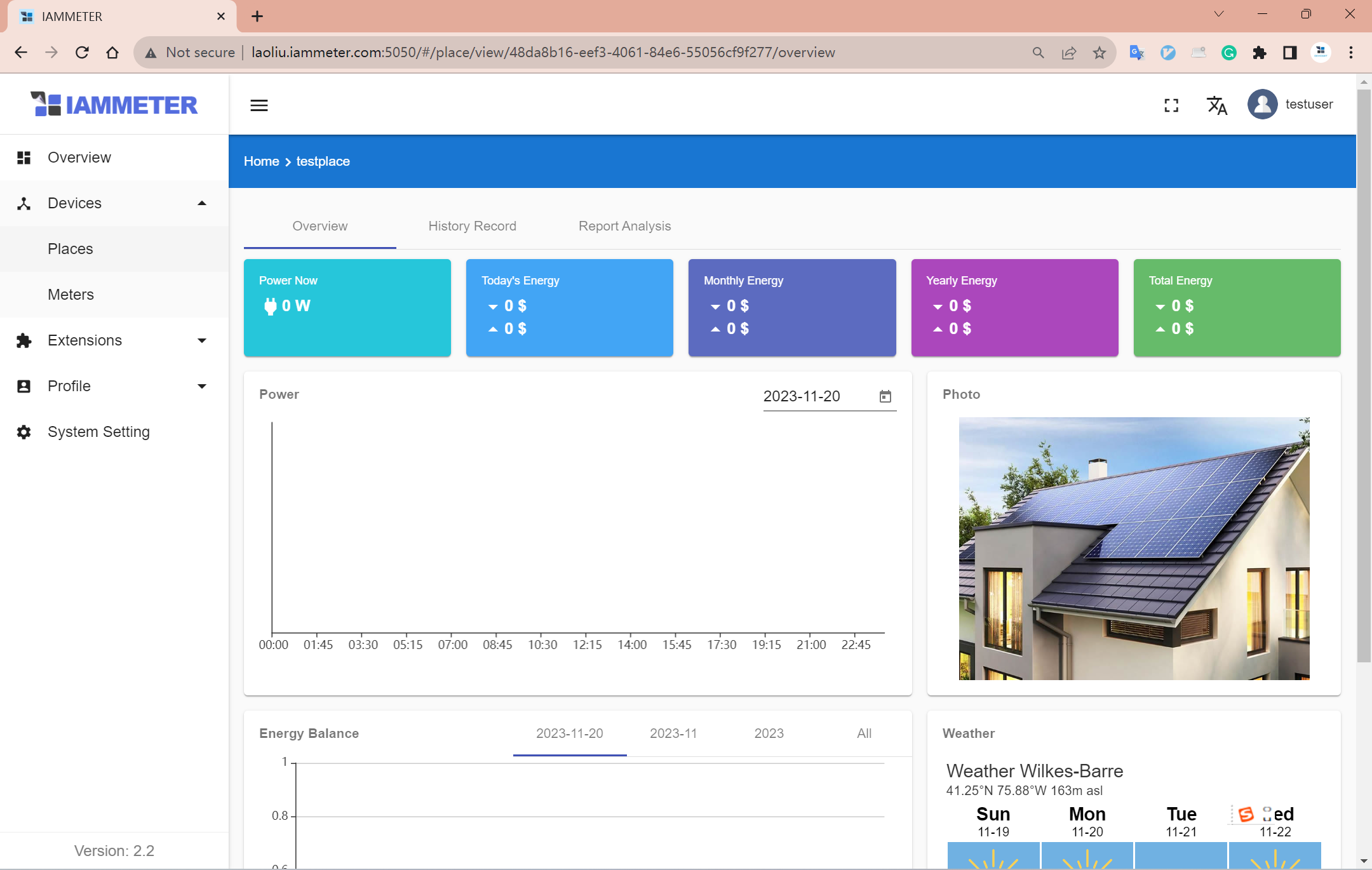Open the language translation icon

pos(1216,105)
